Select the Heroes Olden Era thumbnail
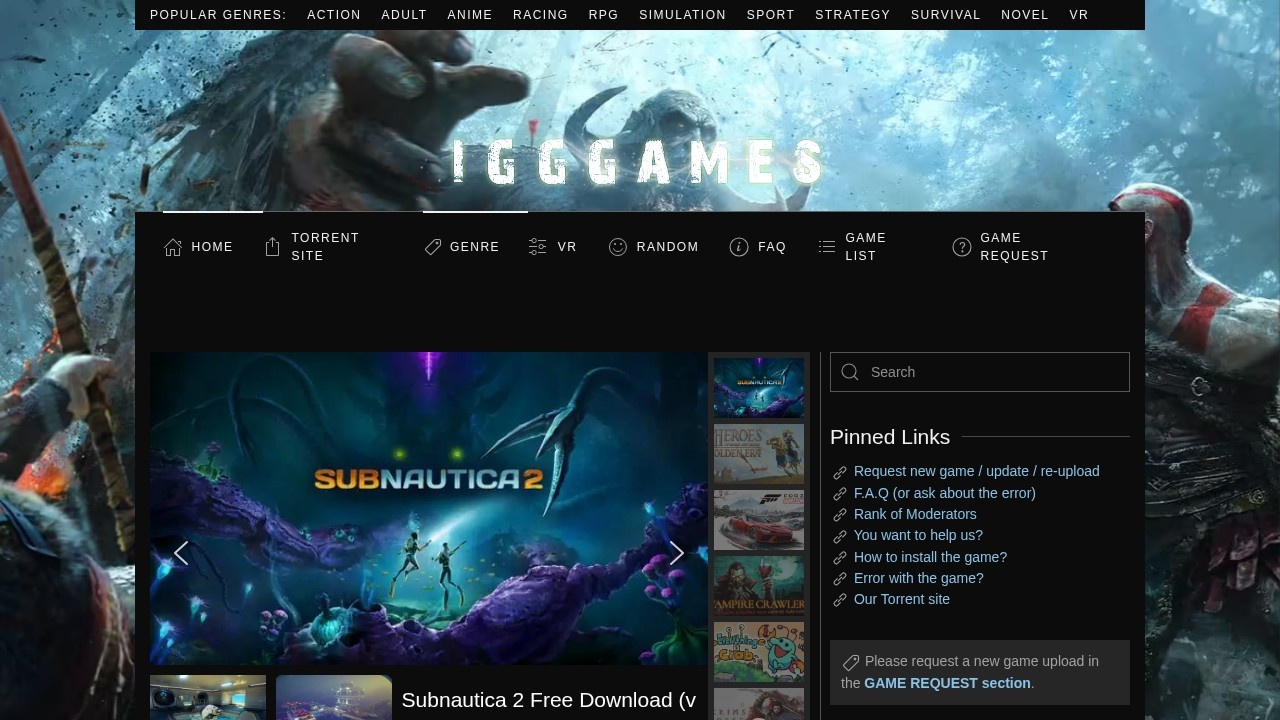This screenshot has width=1280, height=720. pyautogui.click(x=759, y=454)
